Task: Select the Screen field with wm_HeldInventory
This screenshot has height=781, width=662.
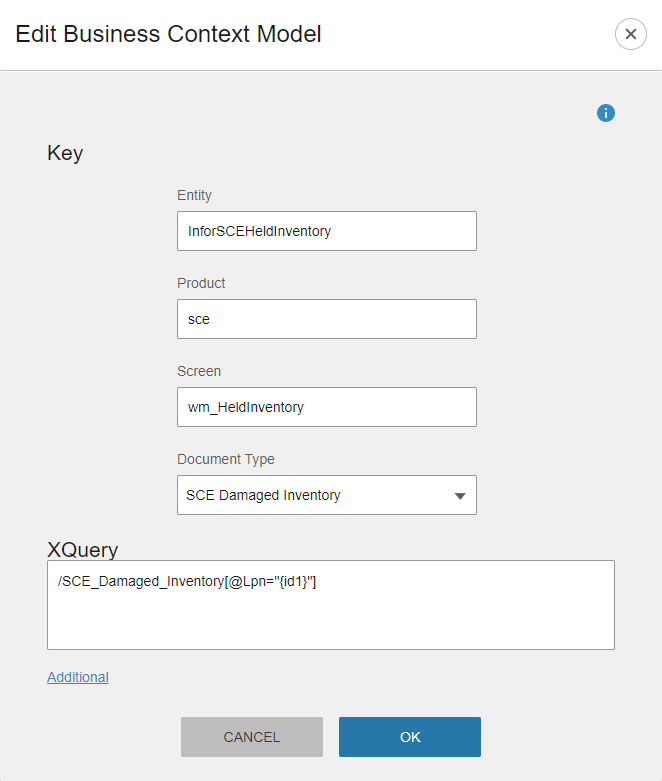Action: (x=326, y=407)
